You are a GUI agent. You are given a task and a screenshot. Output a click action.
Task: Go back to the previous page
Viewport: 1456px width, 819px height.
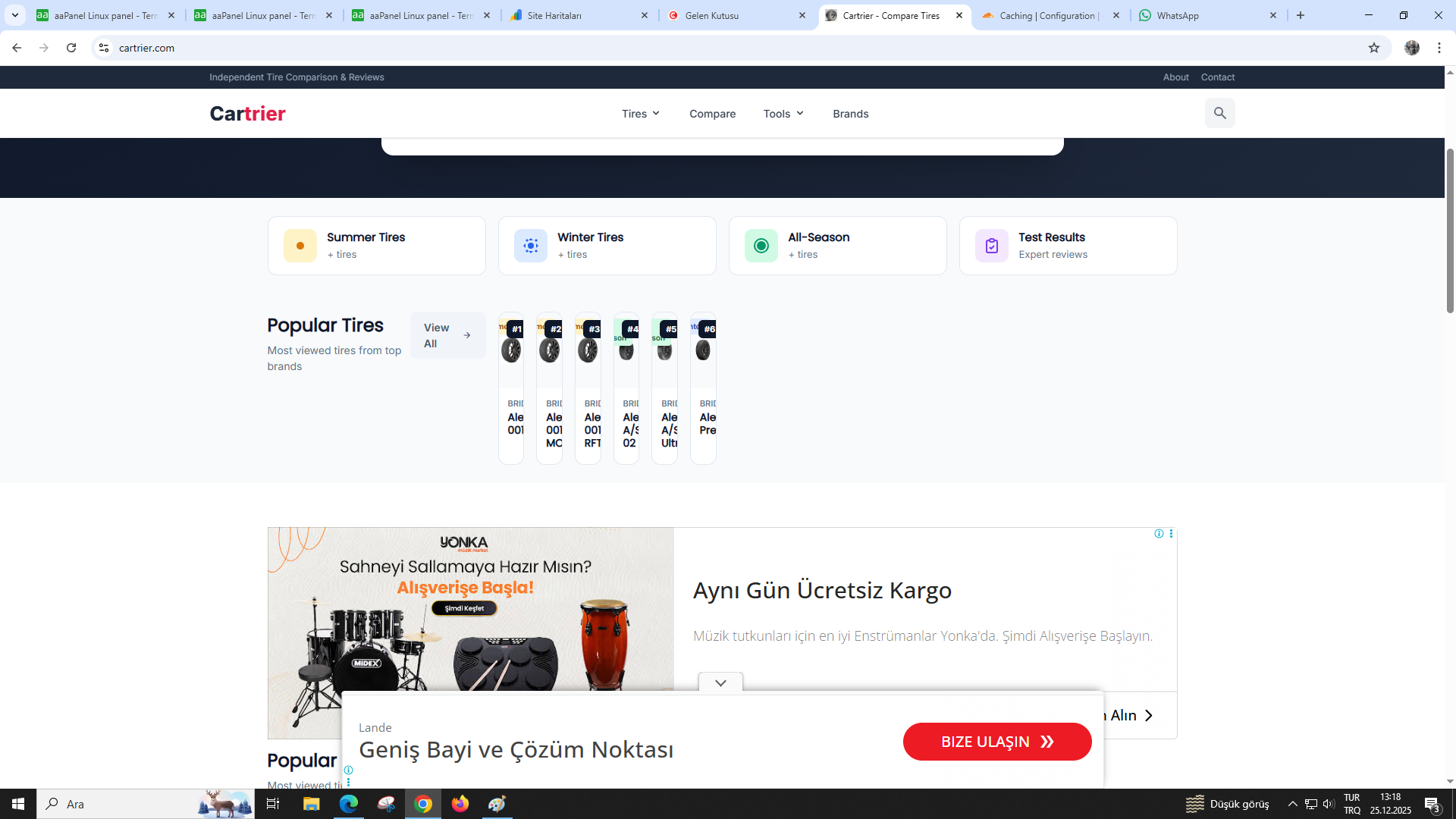click(x=17, y=48)
